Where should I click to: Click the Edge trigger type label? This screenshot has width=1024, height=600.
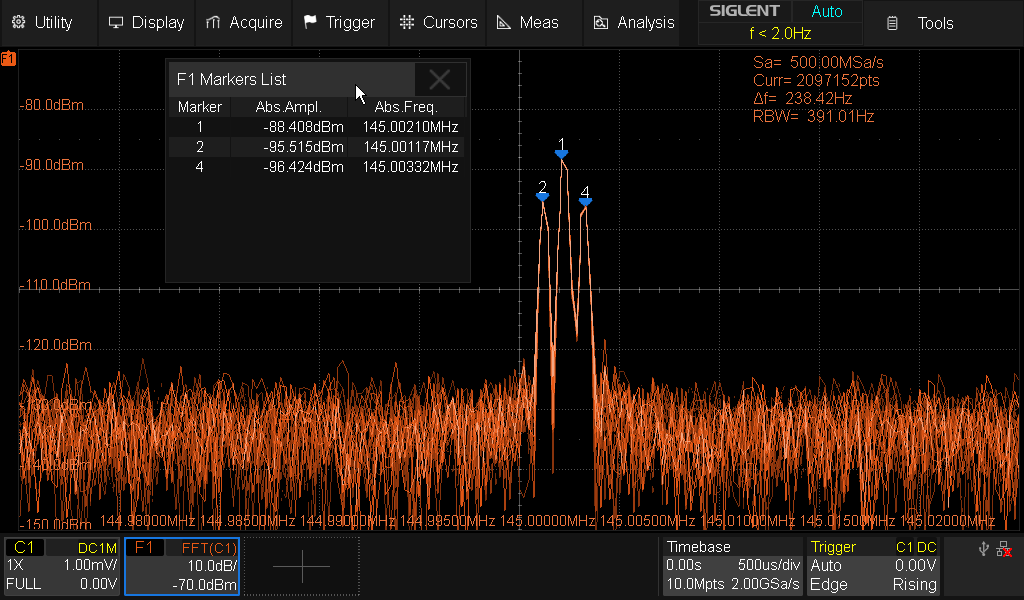pyautogui.click(x=828, y=584)
